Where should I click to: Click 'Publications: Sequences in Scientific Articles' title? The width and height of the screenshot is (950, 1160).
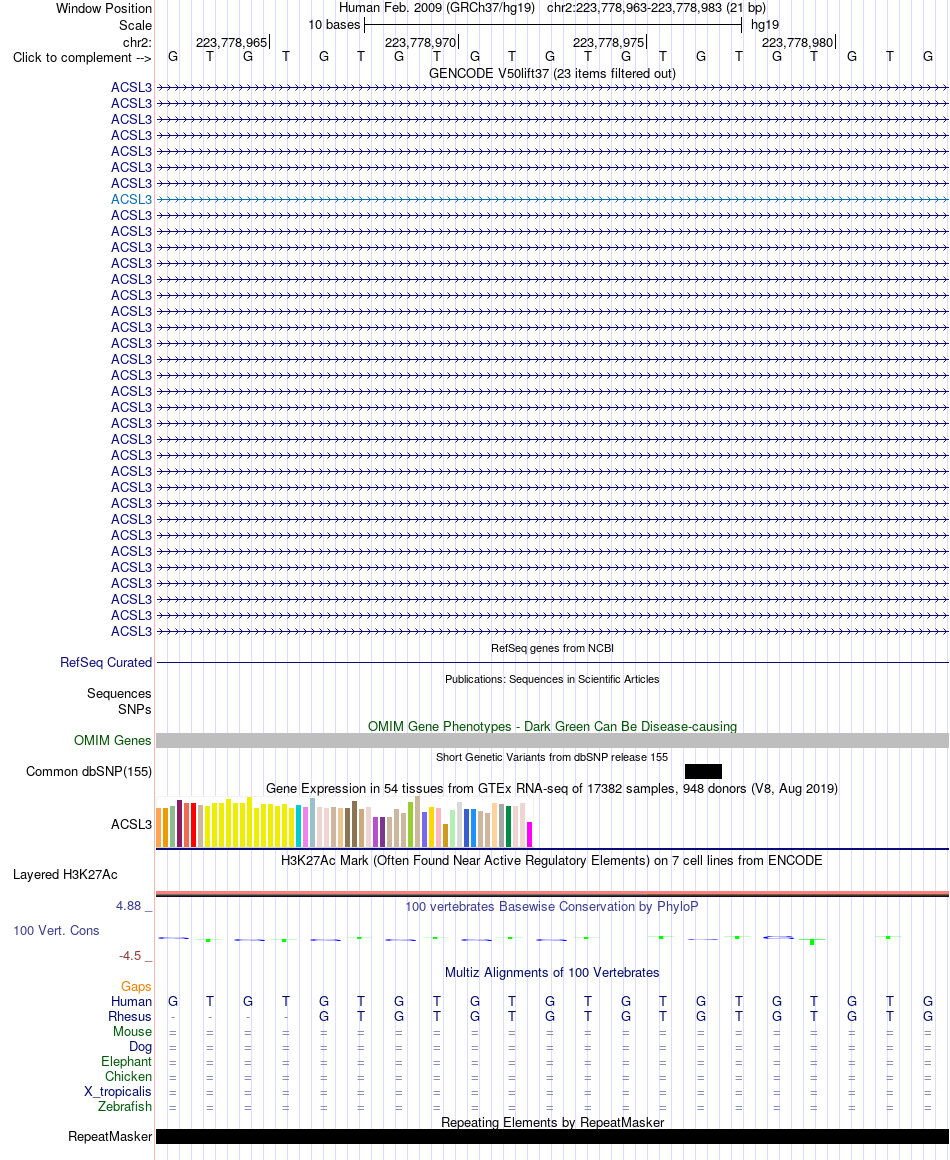click(x=552, y=679)
